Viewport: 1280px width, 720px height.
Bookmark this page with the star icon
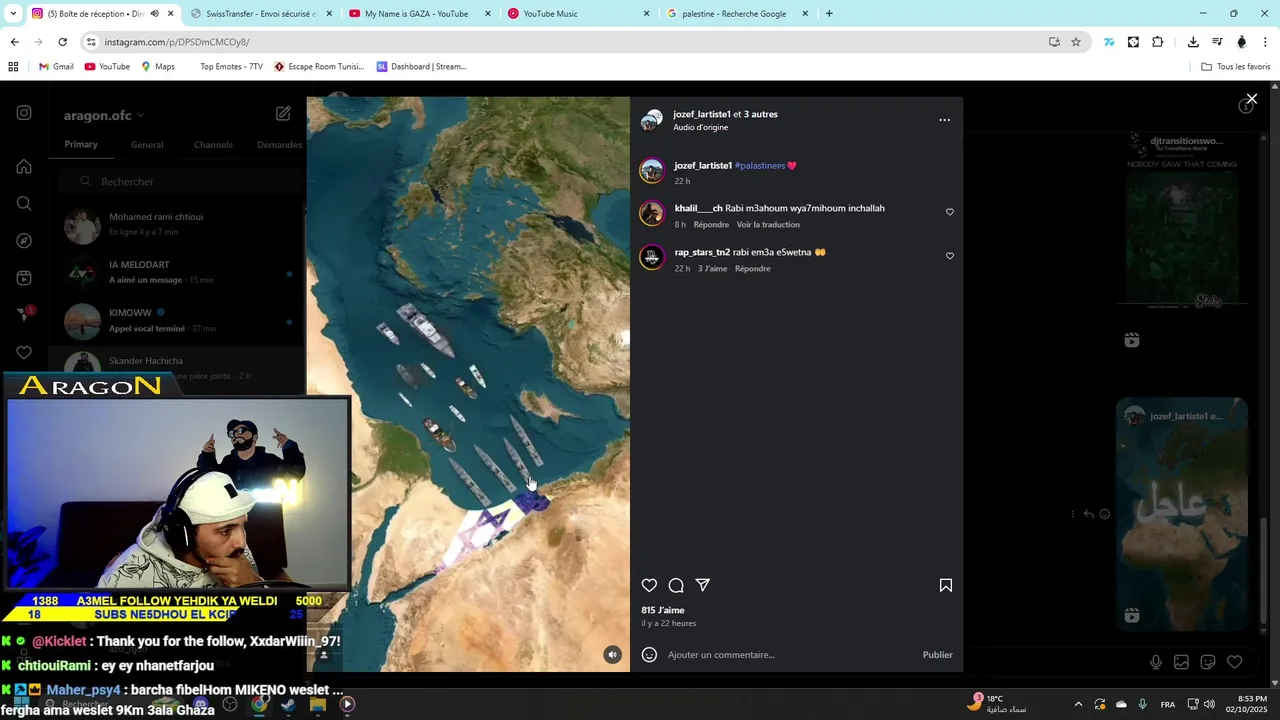click(x=1076, y=42)
